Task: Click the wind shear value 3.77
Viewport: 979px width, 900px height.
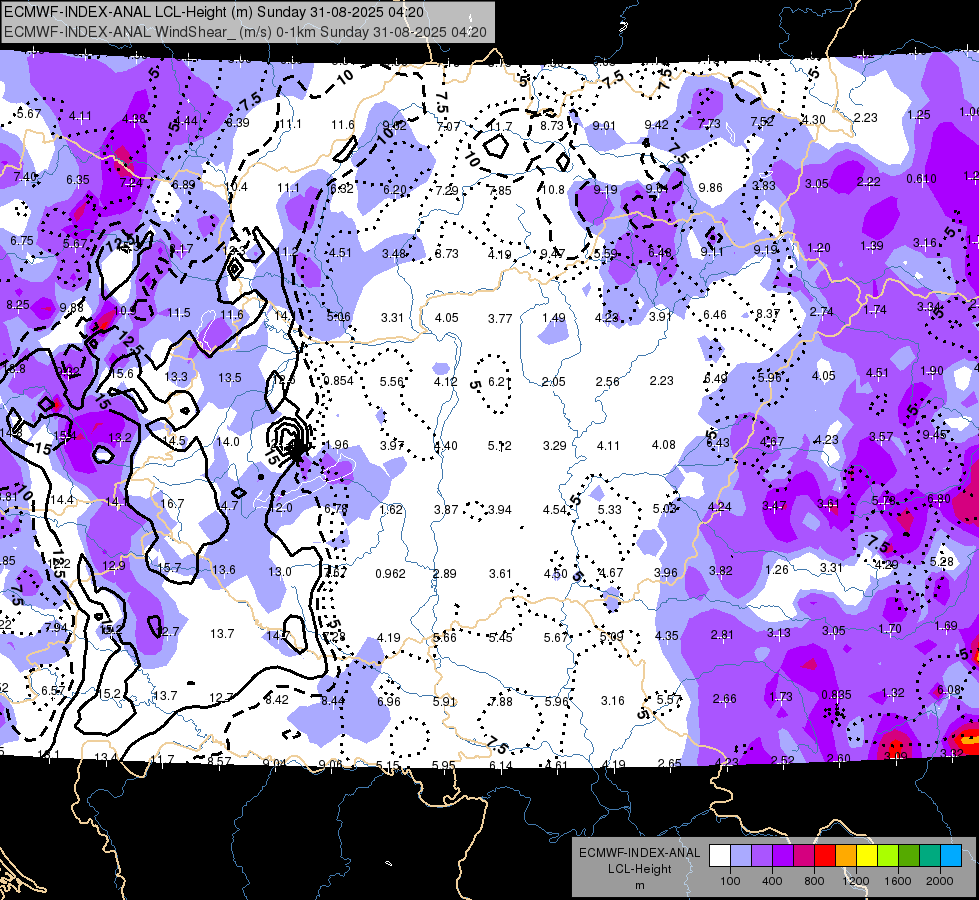Action: (x=500, y=319)
